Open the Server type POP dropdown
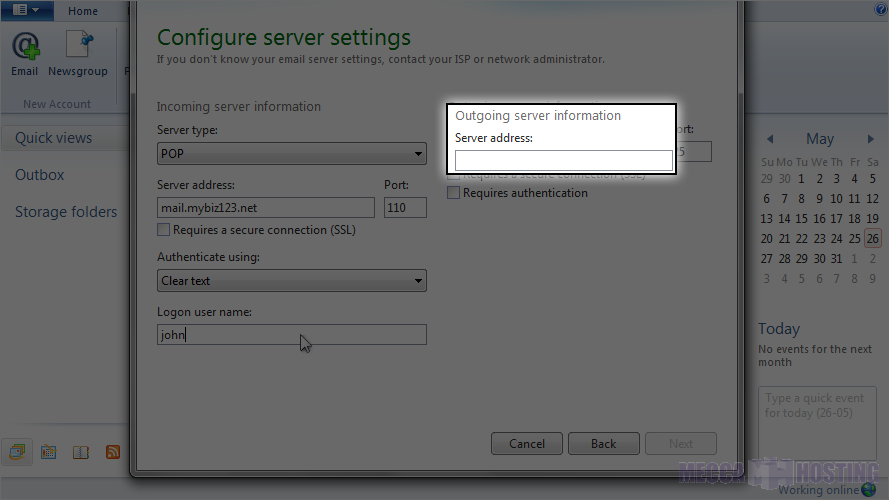 (292, 154)
